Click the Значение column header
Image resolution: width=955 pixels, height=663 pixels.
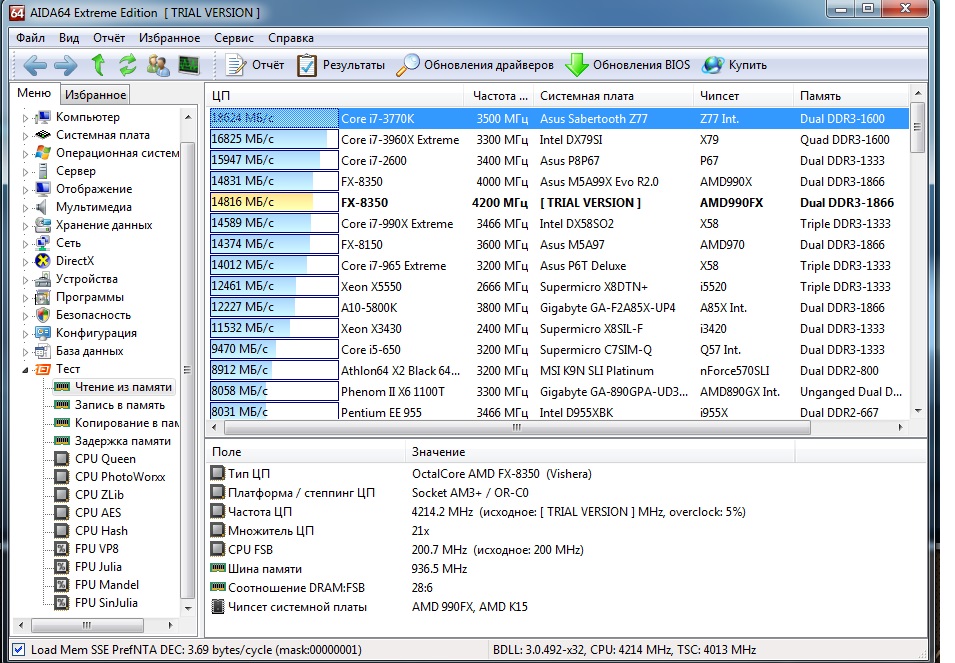[600, 452]
